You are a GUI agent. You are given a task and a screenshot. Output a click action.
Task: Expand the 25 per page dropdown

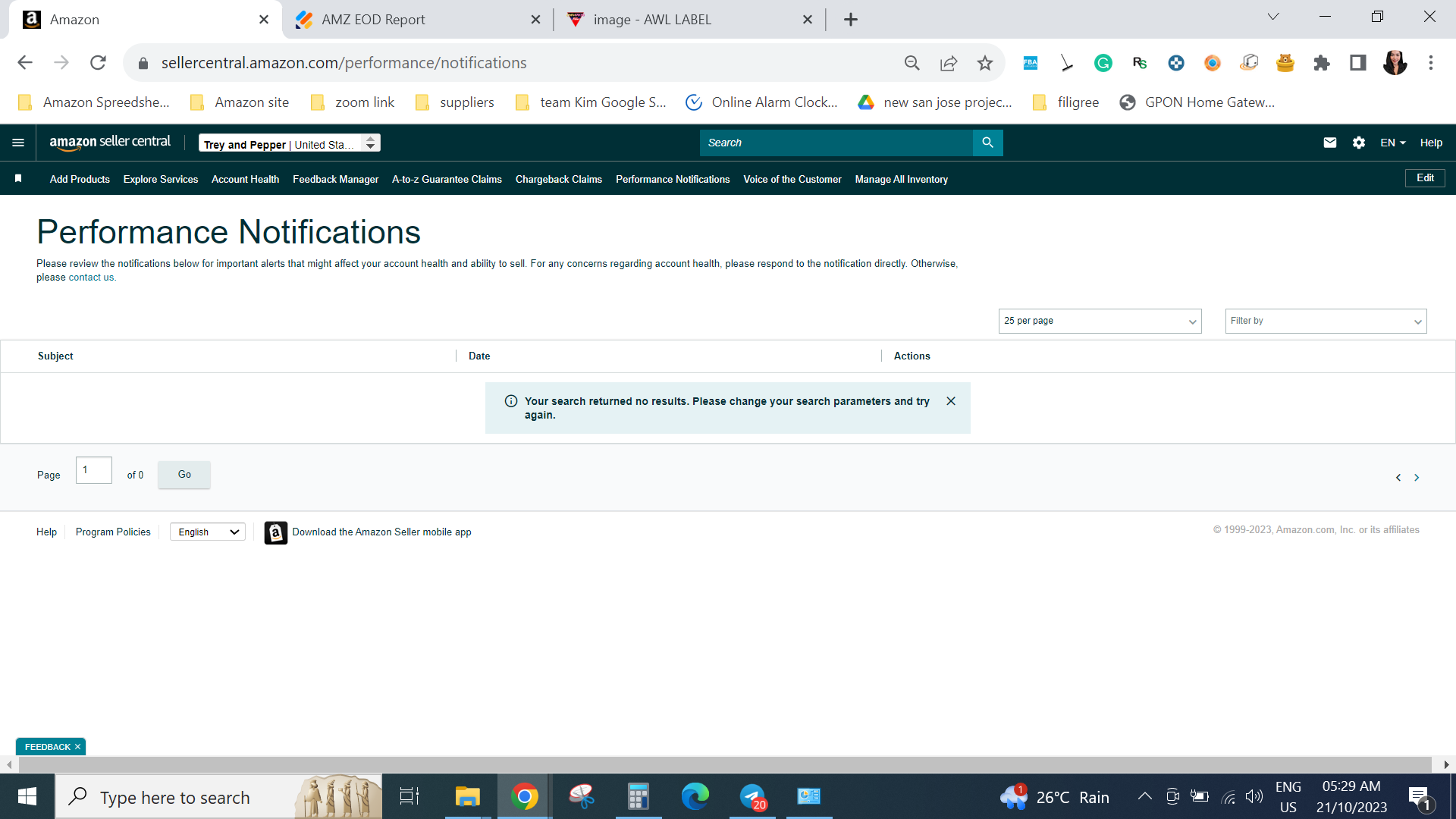coord(1100,321)
